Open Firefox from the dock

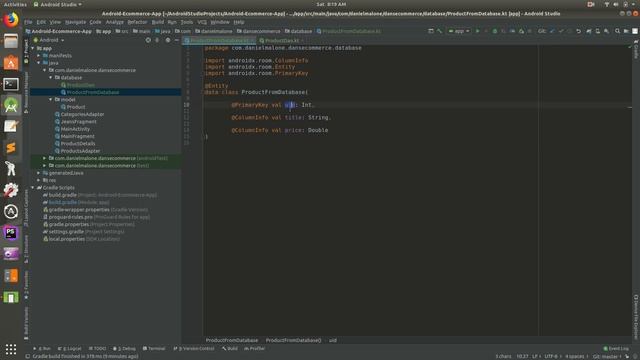coord(11,20)
